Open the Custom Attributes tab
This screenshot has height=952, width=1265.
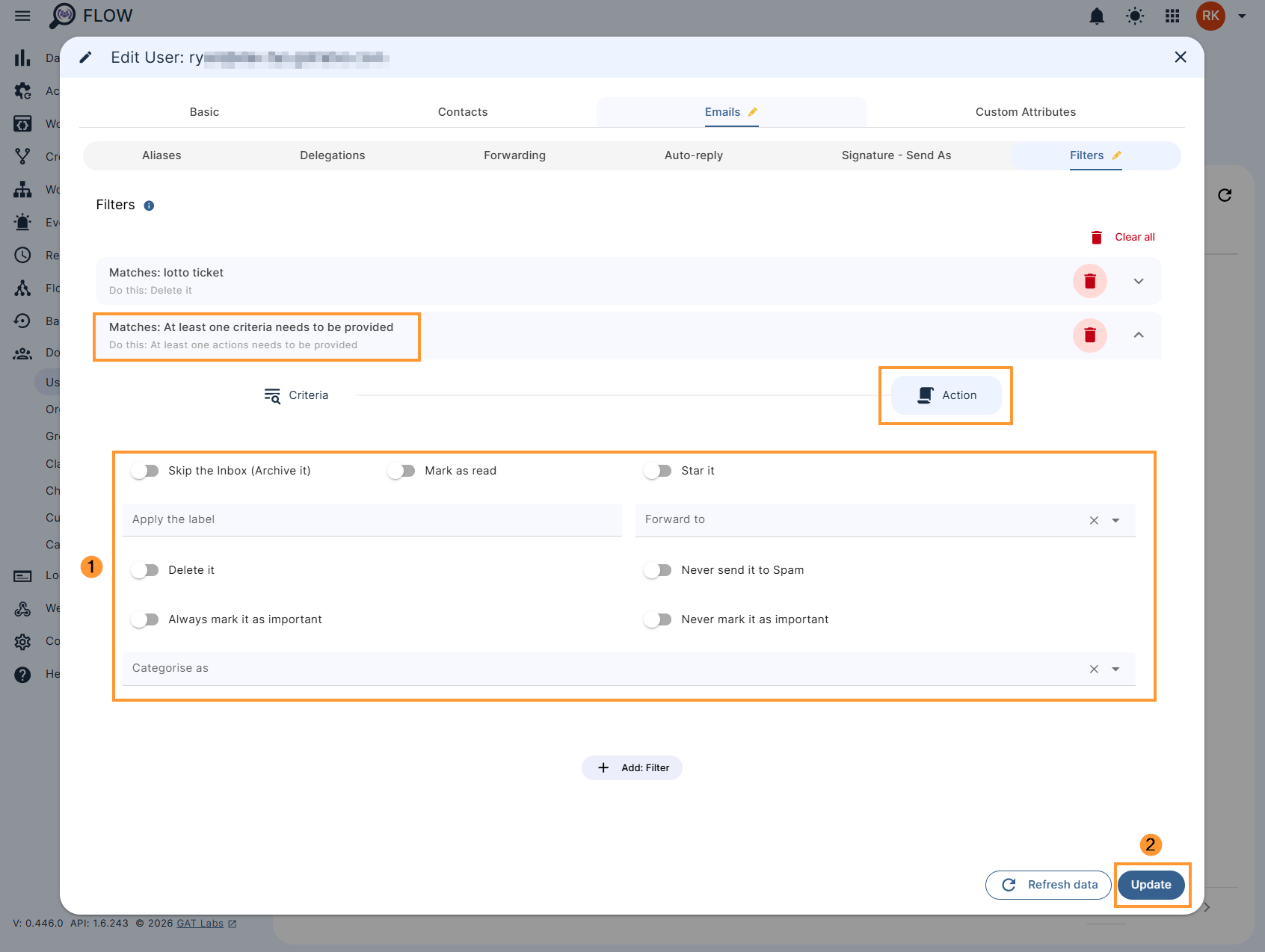[x=1026, y=112]
